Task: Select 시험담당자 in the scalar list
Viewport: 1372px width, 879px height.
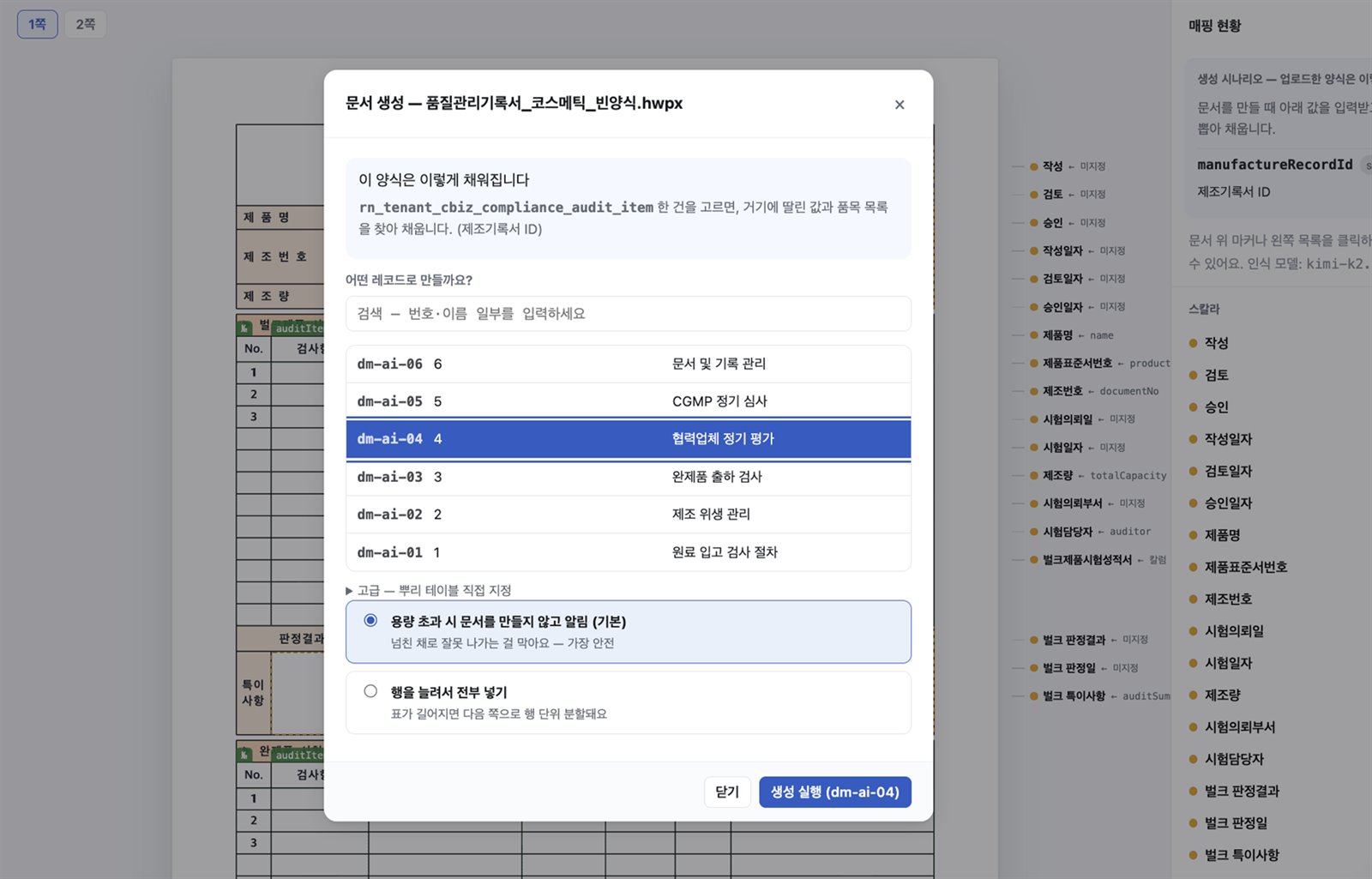Action: [x=1235, y=759]
